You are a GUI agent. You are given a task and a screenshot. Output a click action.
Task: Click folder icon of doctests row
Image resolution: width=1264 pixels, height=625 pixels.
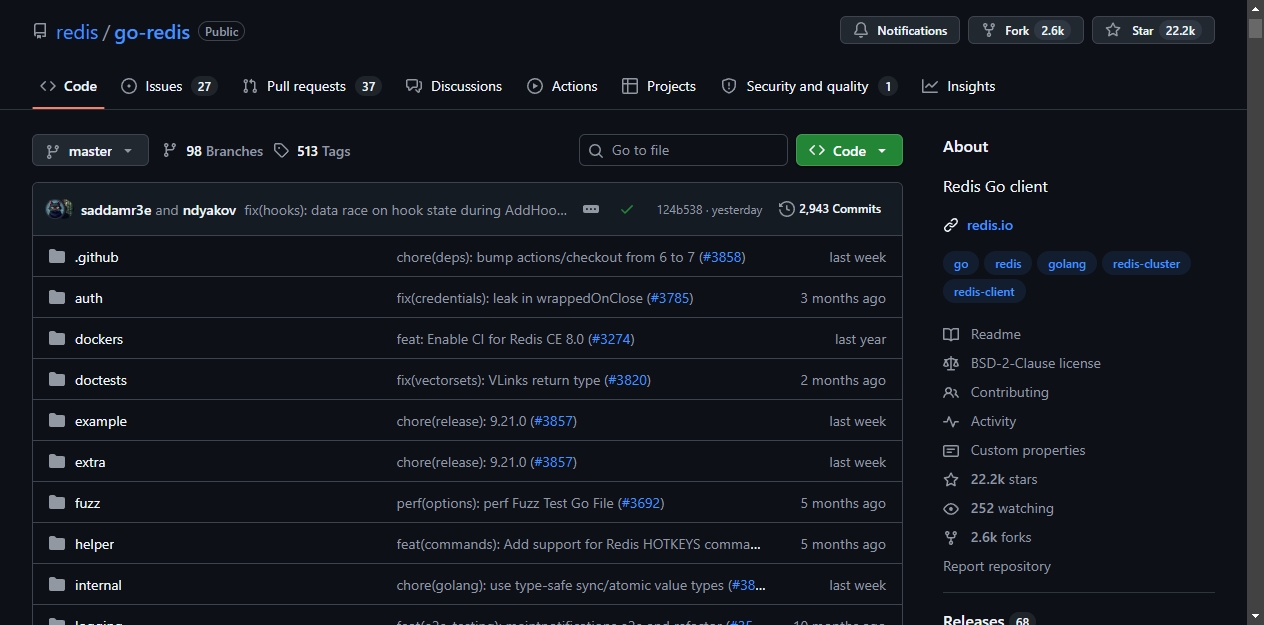(x=57, y=380)
